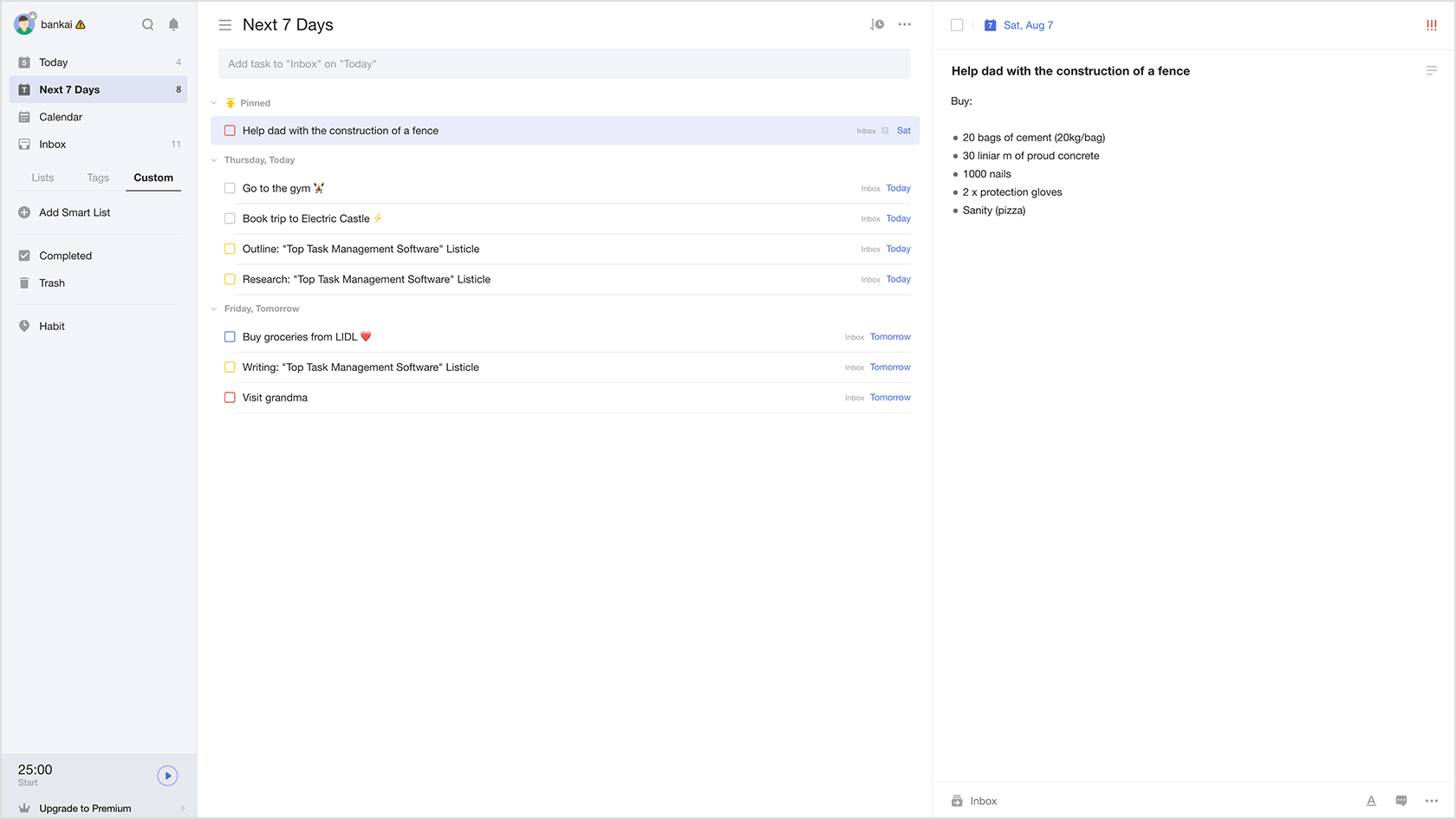Click the Add Smart List plus icon

point(24,212)
